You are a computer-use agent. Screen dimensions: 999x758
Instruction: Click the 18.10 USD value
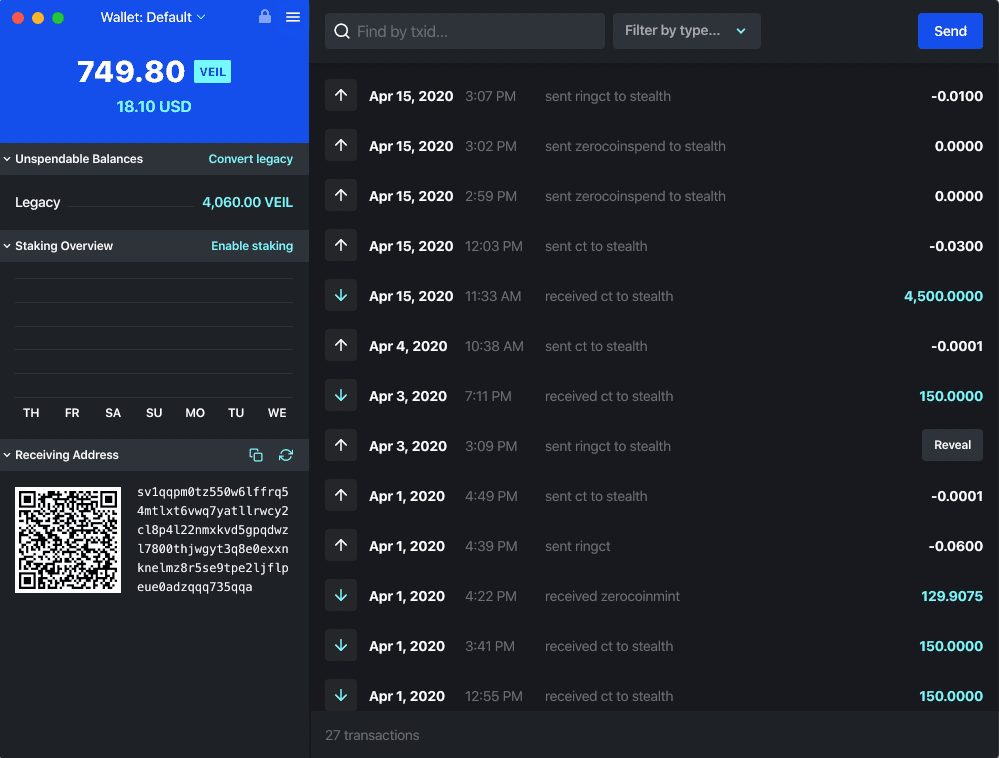pyautogui.click(x=154, y=106)
